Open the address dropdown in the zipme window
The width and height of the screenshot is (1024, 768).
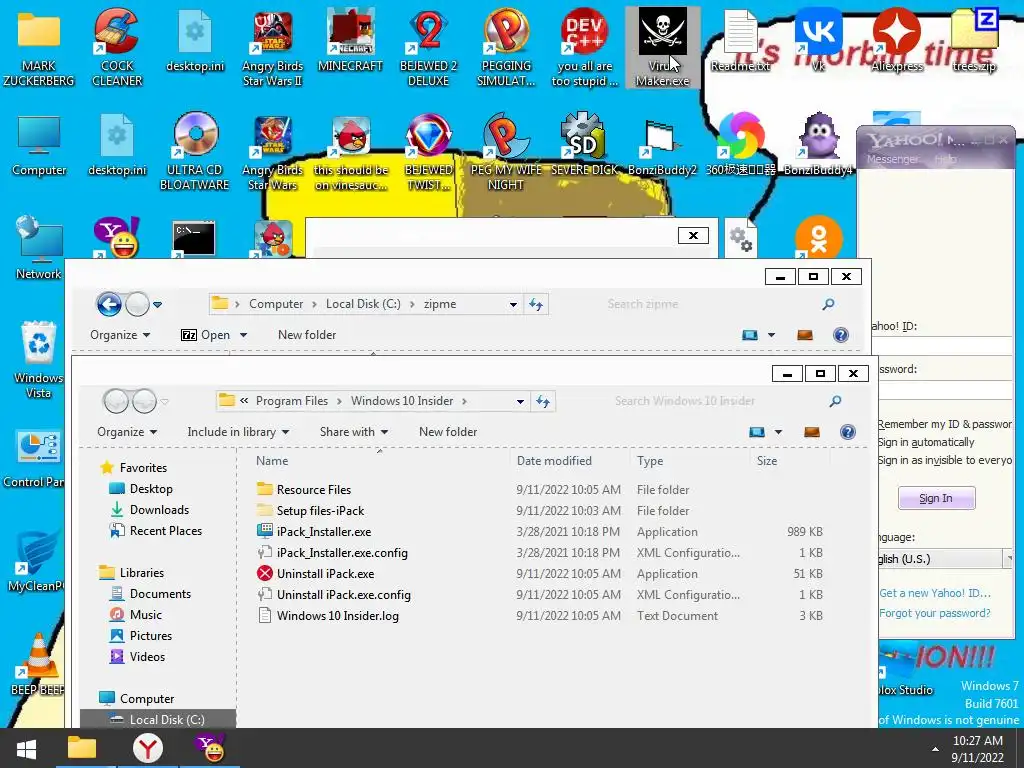[x=513, y=304]
